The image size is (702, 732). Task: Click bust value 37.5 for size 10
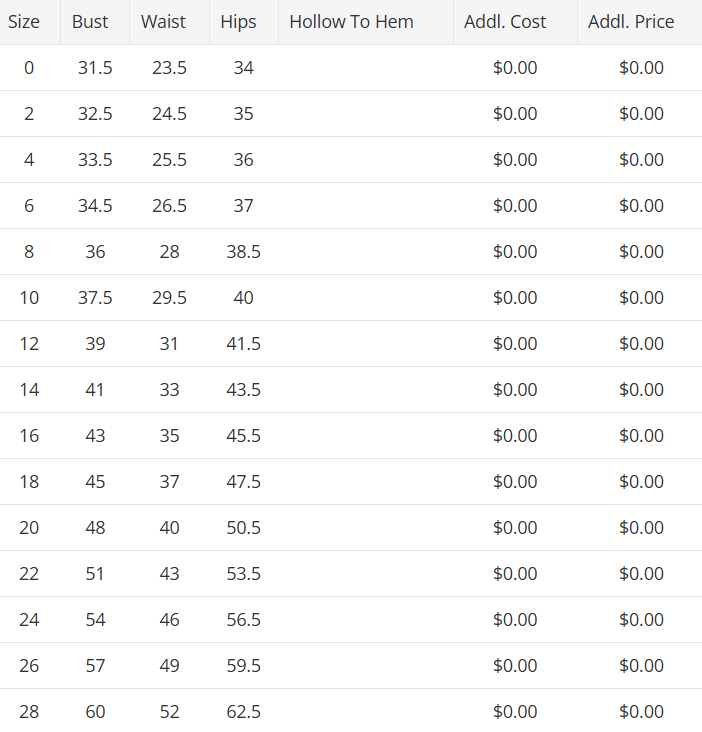tap(95, 298)
